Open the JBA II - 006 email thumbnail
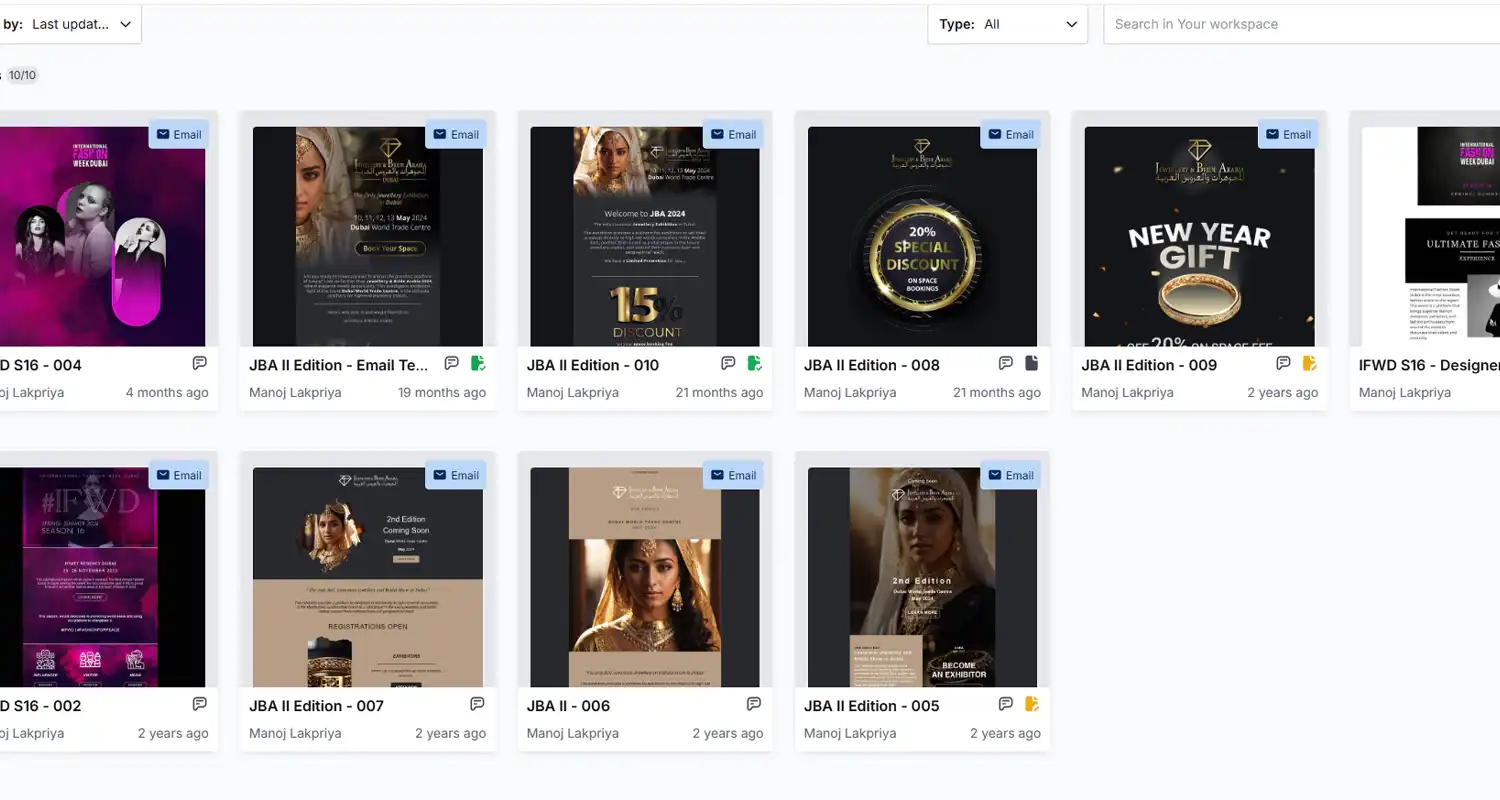 pyautogui.click(x=644, y=575)
